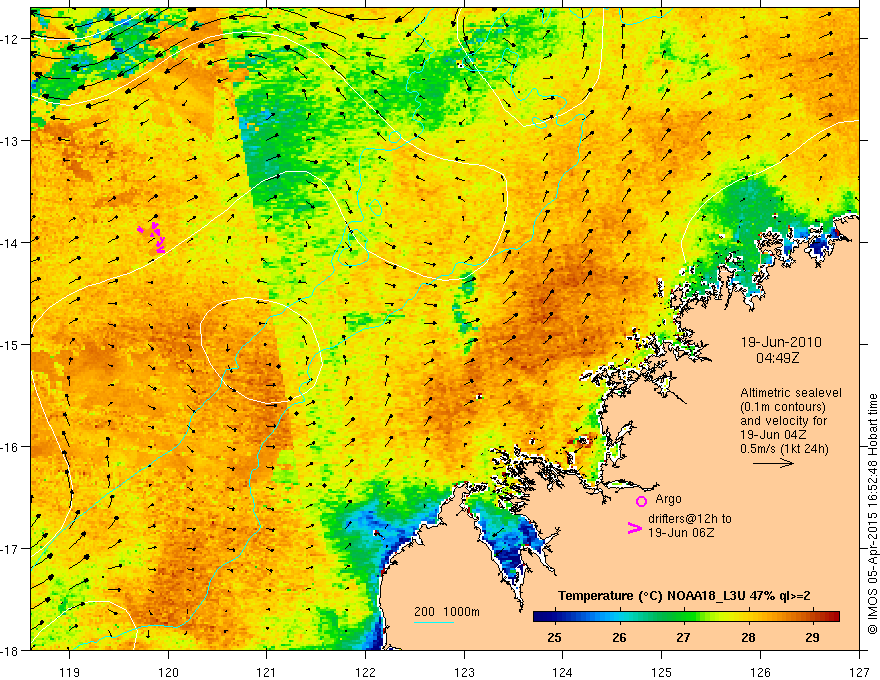Click the 19-Jun 06Z legend text
The image size is (880, 680).
[681, 532]
